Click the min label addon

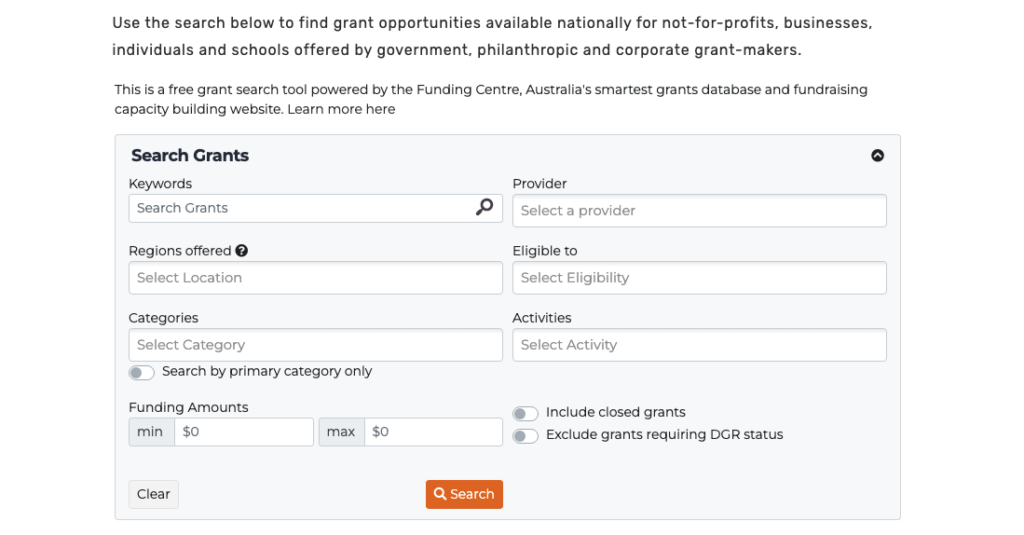(x=151, y=432)
